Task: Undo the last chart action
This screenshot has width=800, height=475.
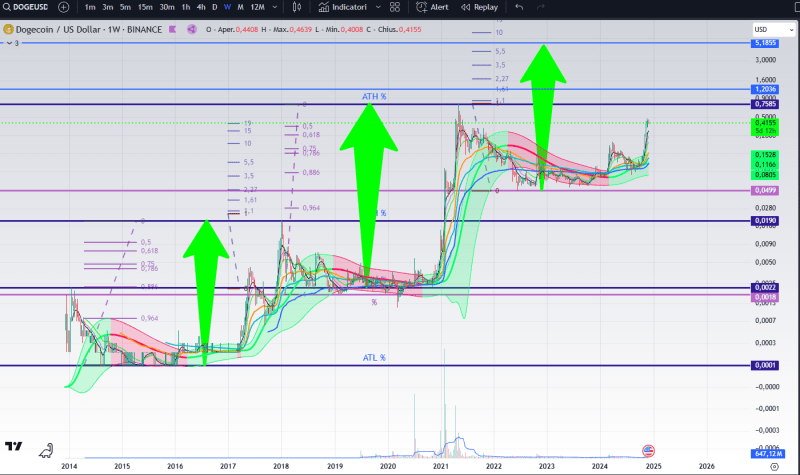Action: tap(519, 7)
